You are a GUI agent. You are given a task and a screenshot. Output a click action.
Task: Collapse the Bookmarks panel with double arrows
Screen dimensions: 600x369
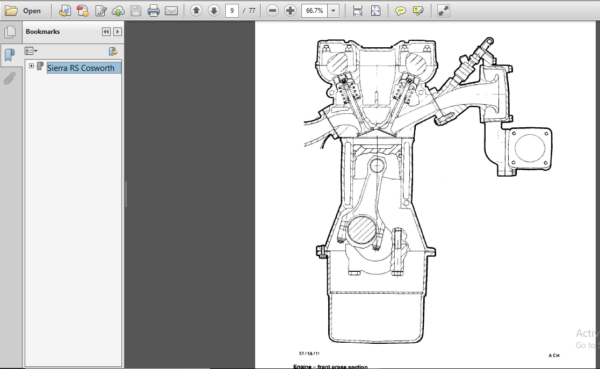coord(106,31)
